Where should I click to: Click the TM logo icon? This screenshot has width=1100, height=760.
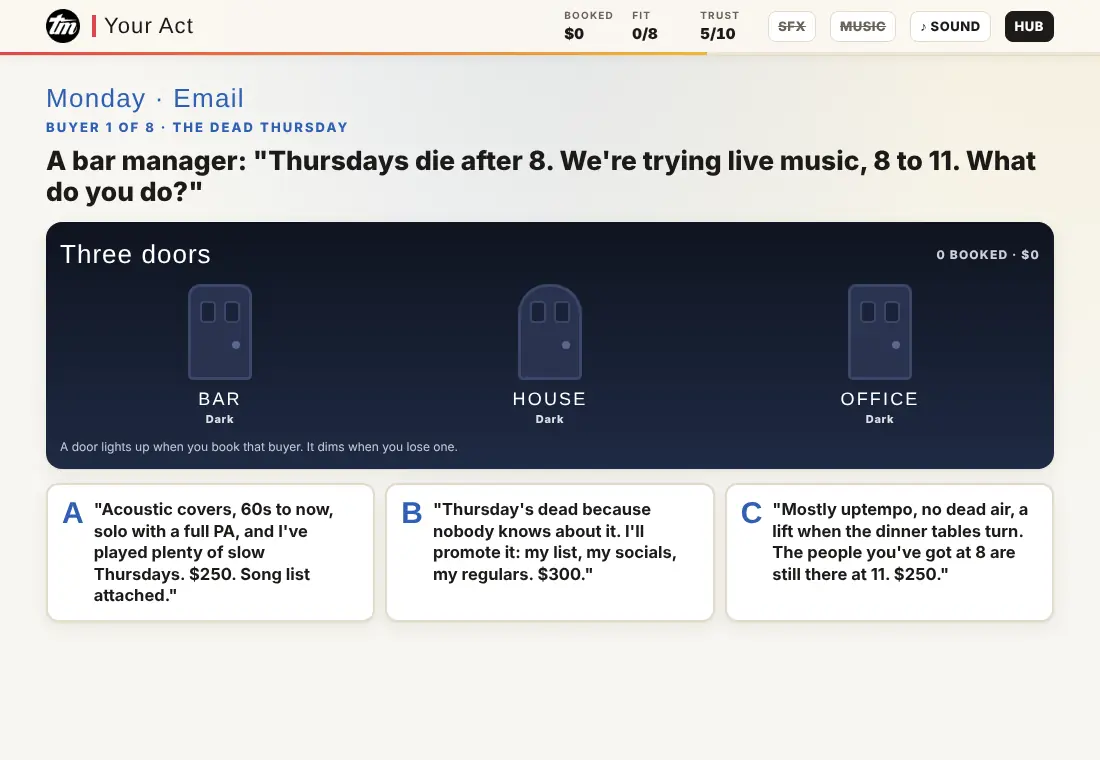tap(63, 26)
